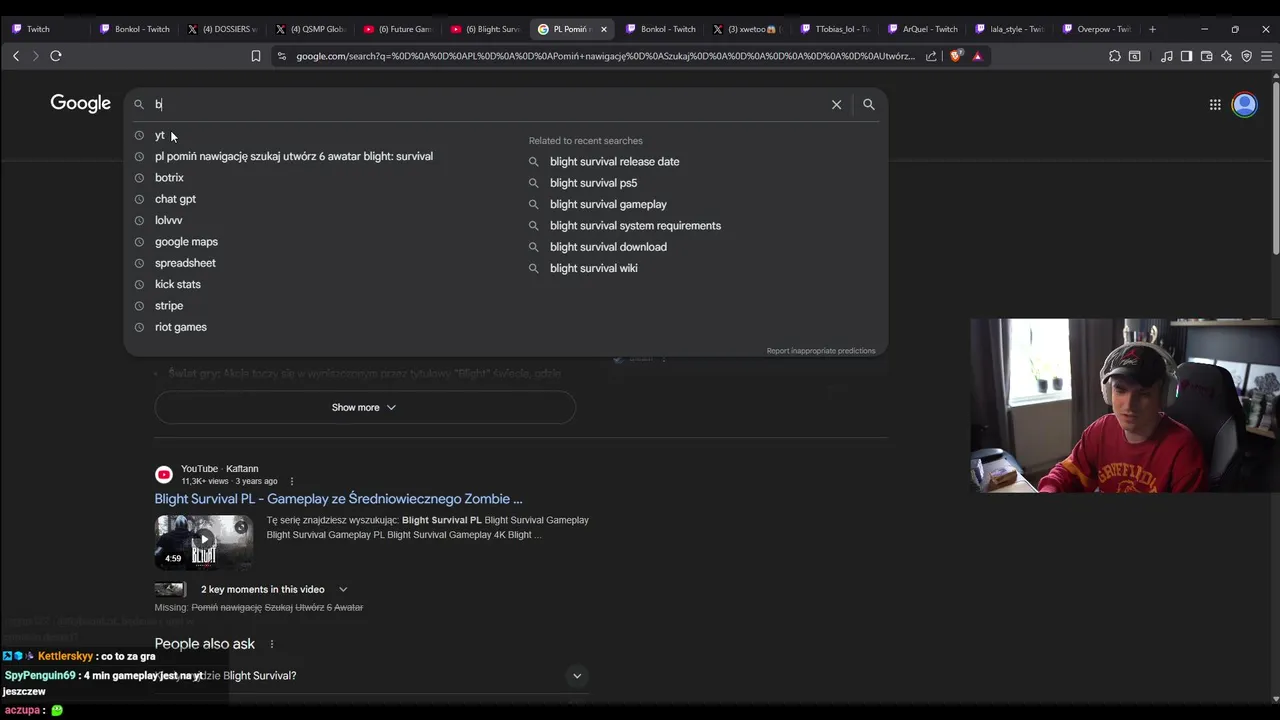
Task: Pick 'blight survival ps5' suggestion
Action: [x=593, y=183]
